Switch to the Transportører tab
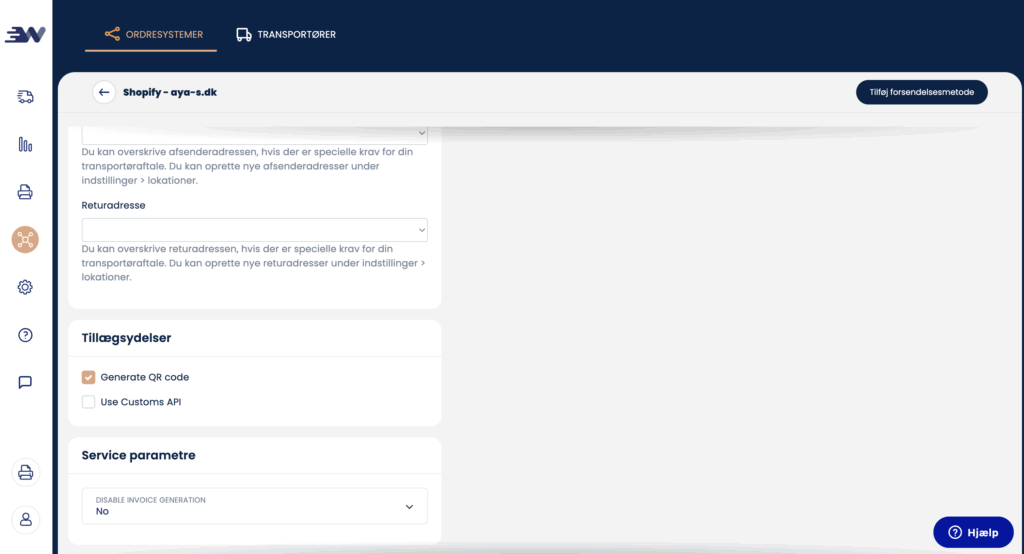1024x554 pixels. pos(286,35)
